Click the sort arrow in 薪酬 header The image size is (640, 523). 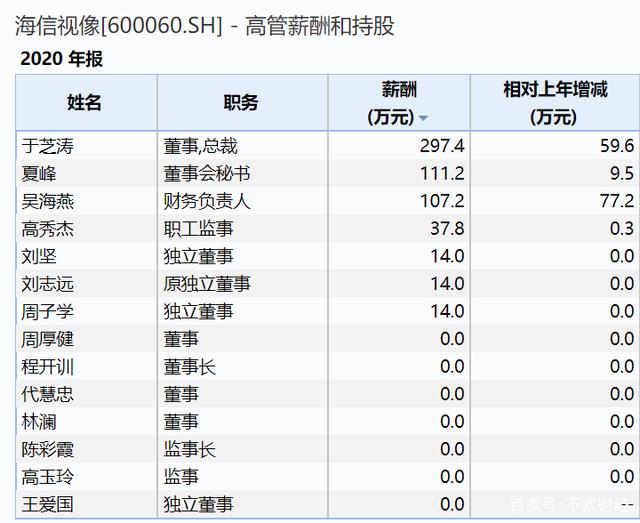(424, 119)
